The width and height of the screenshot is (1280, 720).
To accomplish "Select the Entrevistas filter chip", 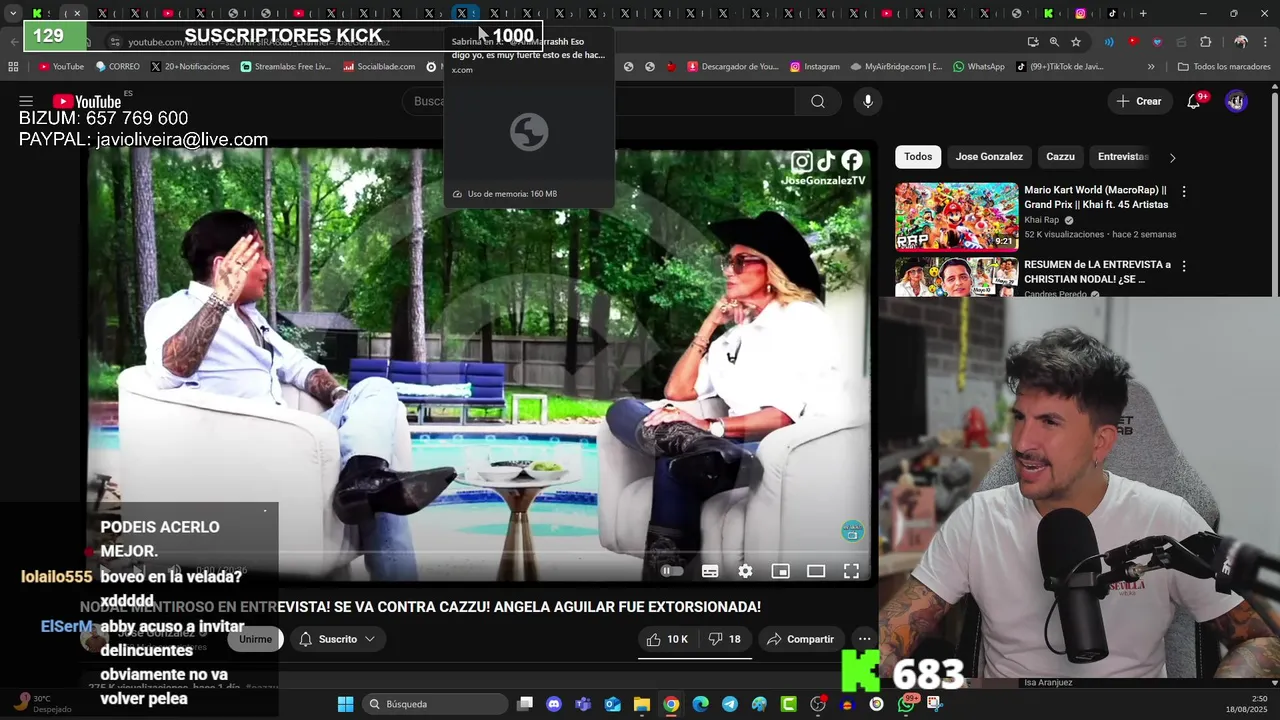I will point(1123,157).
